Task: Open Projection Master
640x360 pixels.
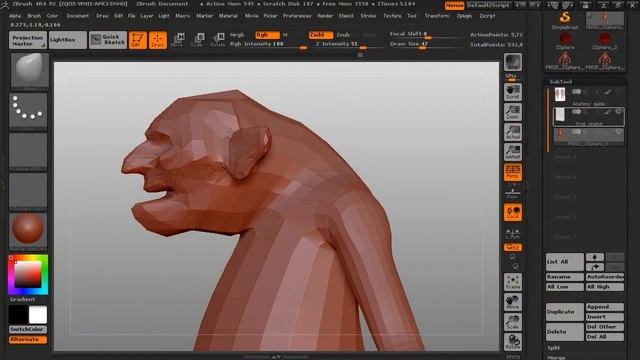Action: click(27, 40)
